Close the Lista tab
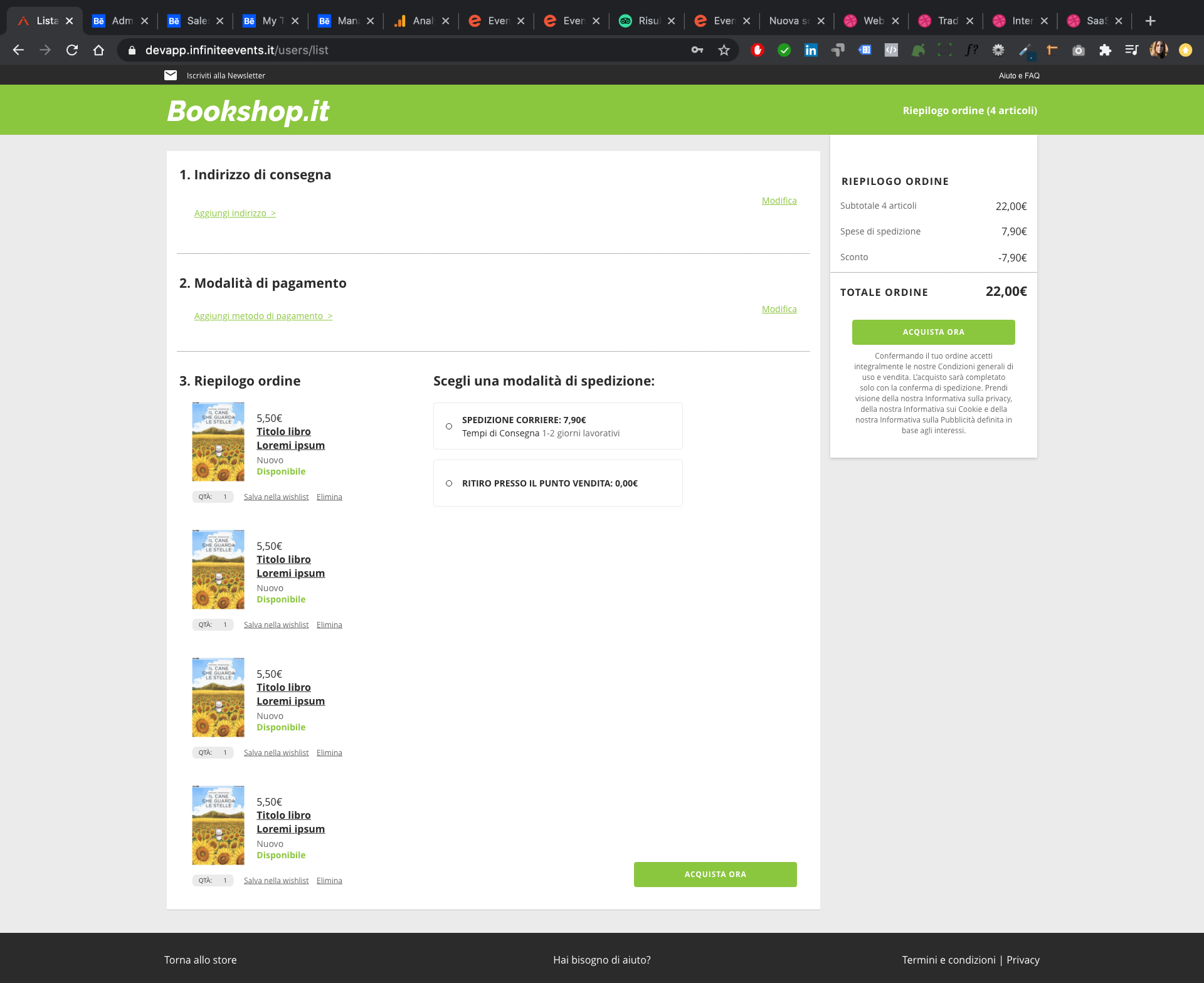Viewport: 1204px width, 983px height. point(70,21)
